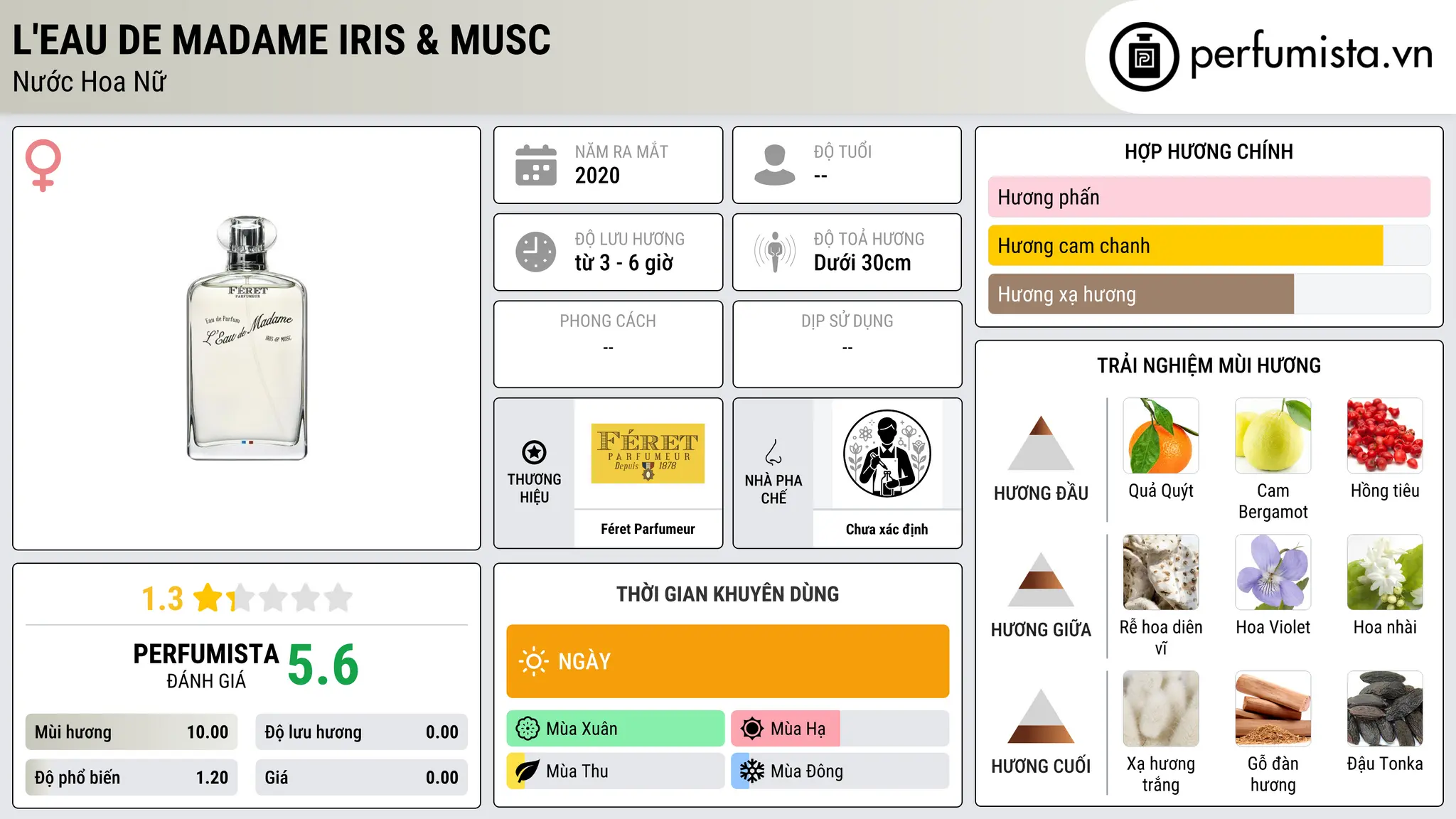The height and width of the screenshot is (819, 1456).
Task: Click the Độ phổ biến 1.20 score row
Action: tap(132, 778)
